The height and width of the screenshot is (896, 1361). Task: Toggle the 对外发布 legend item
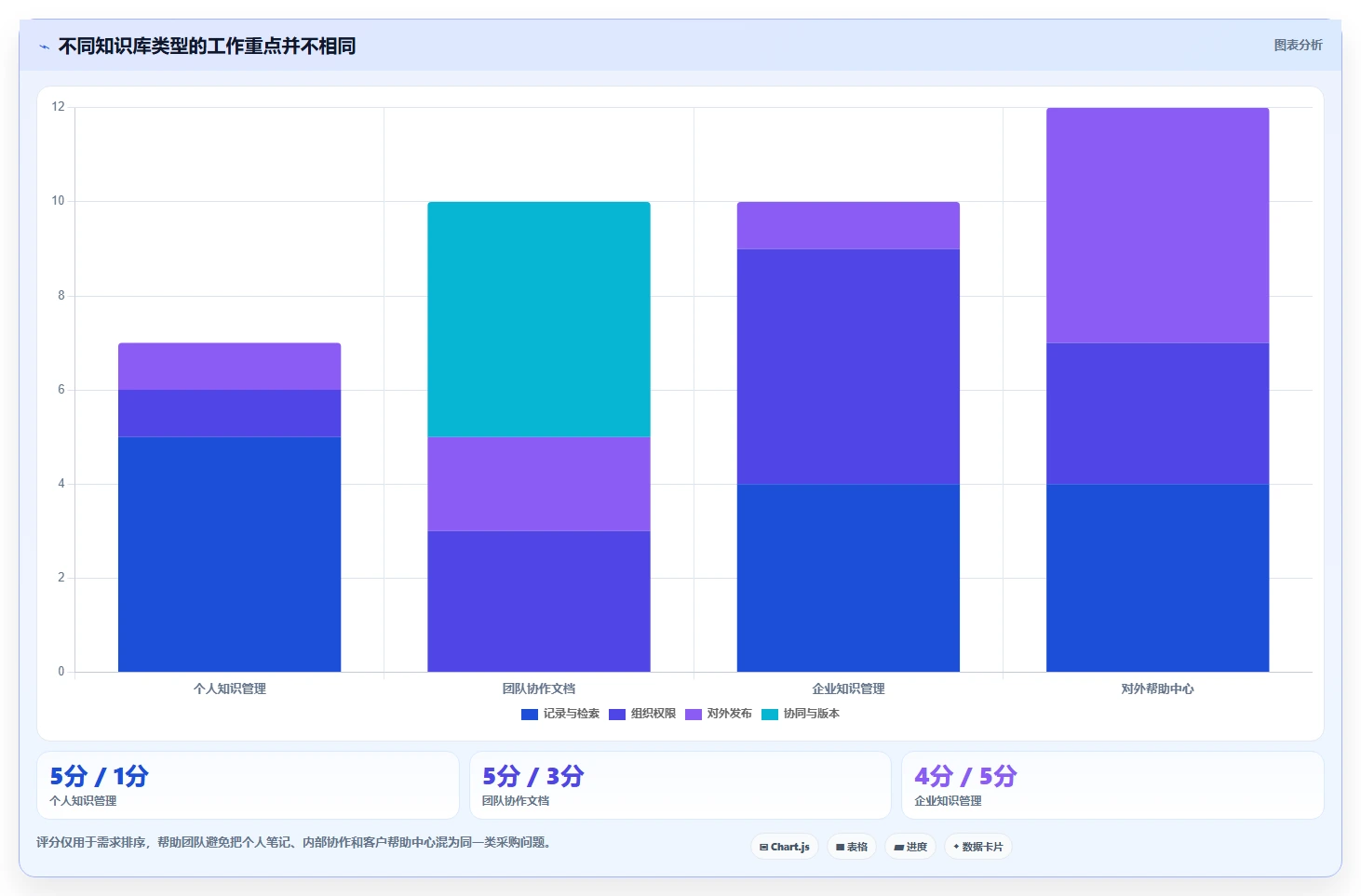coord(719,714)
